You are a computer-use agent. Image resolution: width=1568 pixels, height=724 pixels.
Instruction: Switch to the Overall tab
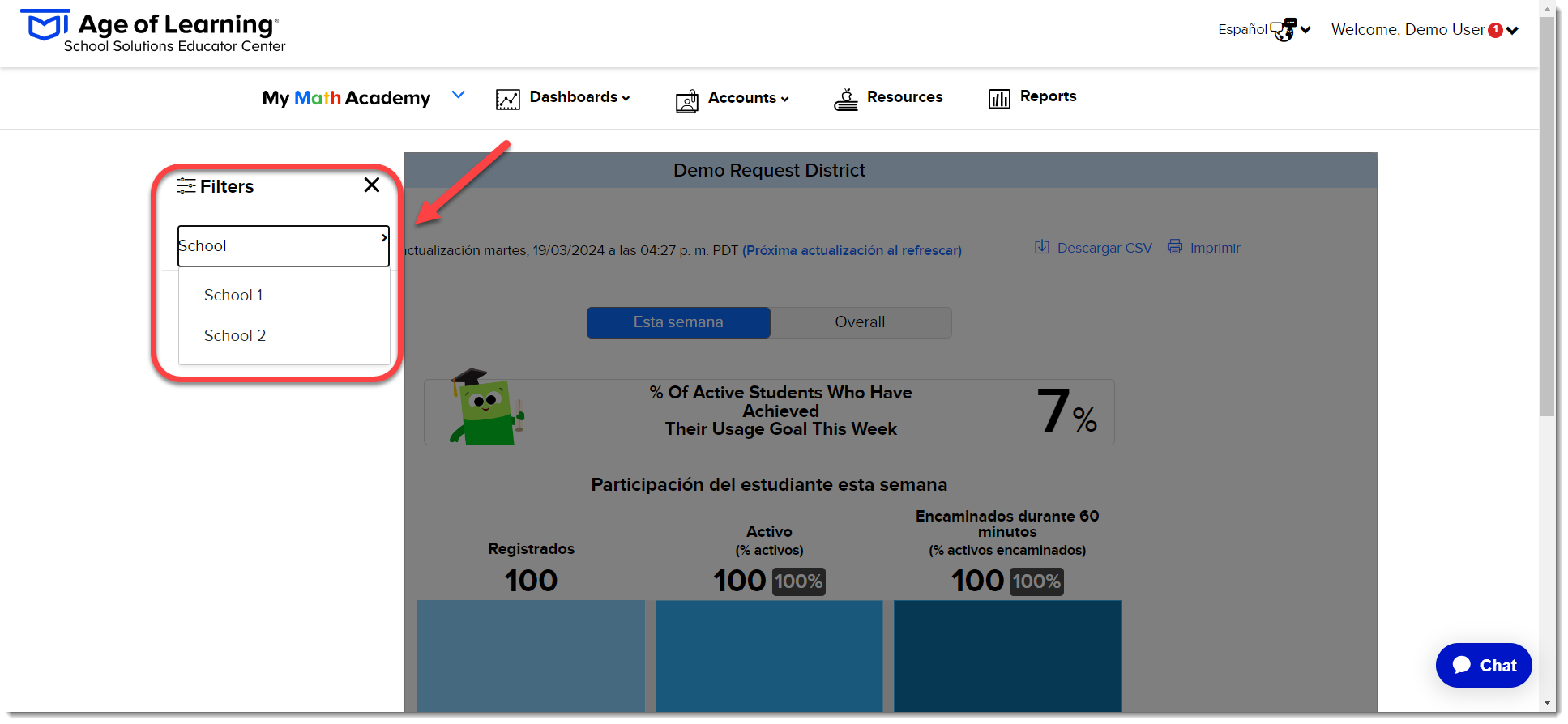pyautogui.click(x=860, y=322)
